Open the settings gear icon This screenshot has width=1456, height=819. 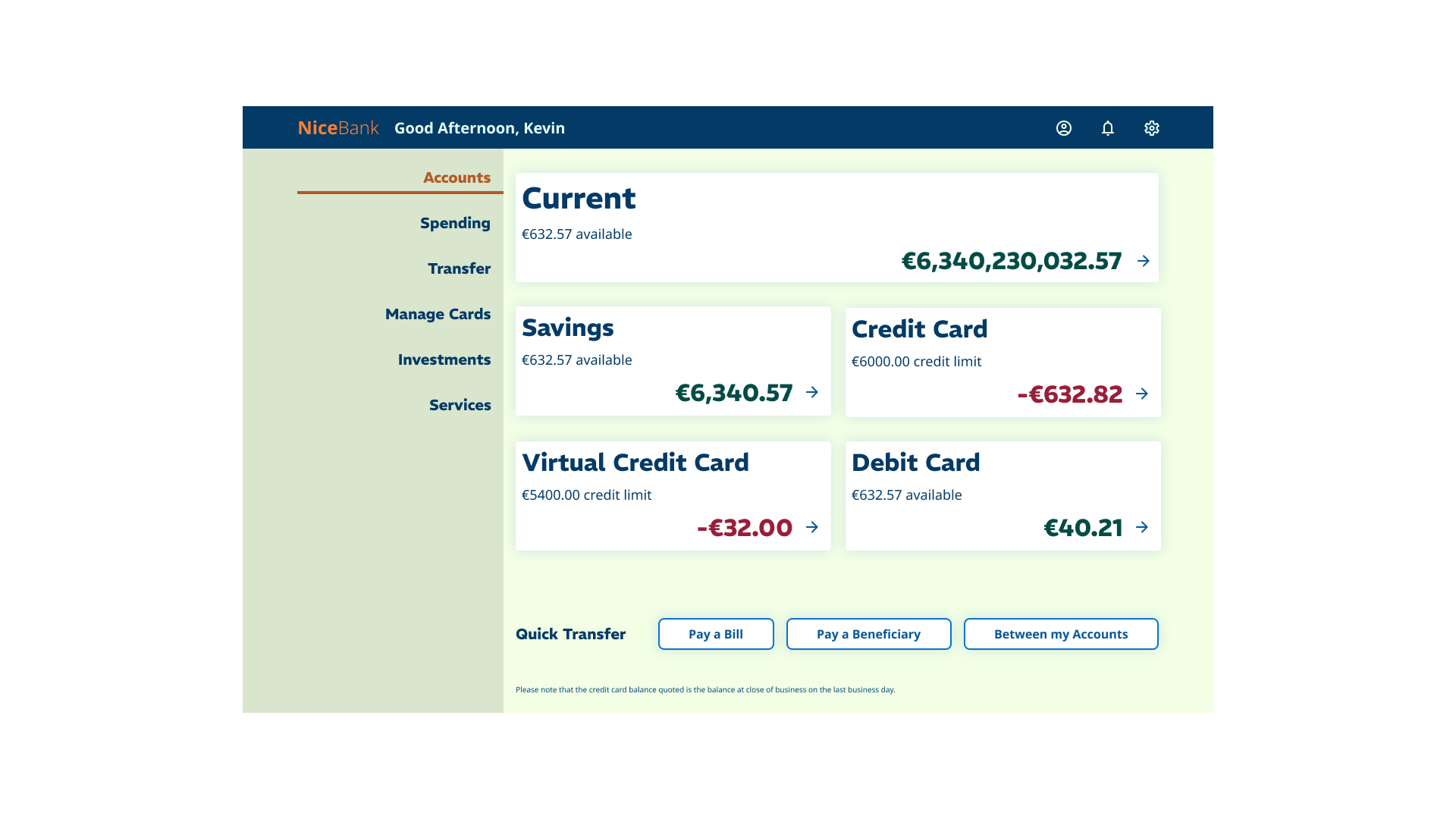coord(1151,128)
